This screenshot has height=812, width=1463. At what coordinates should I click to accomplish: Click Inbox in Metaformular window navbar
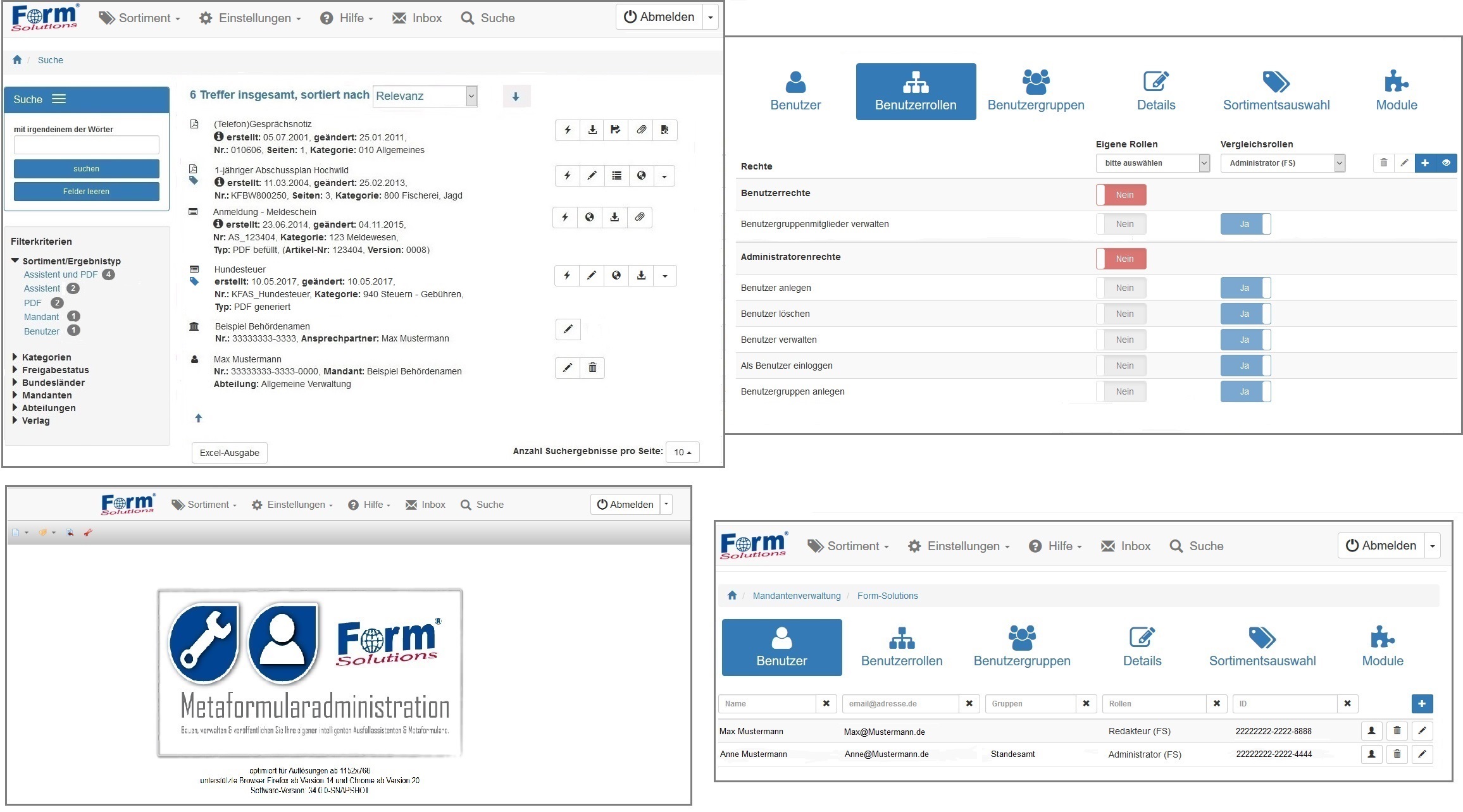(x=426, y=505)
